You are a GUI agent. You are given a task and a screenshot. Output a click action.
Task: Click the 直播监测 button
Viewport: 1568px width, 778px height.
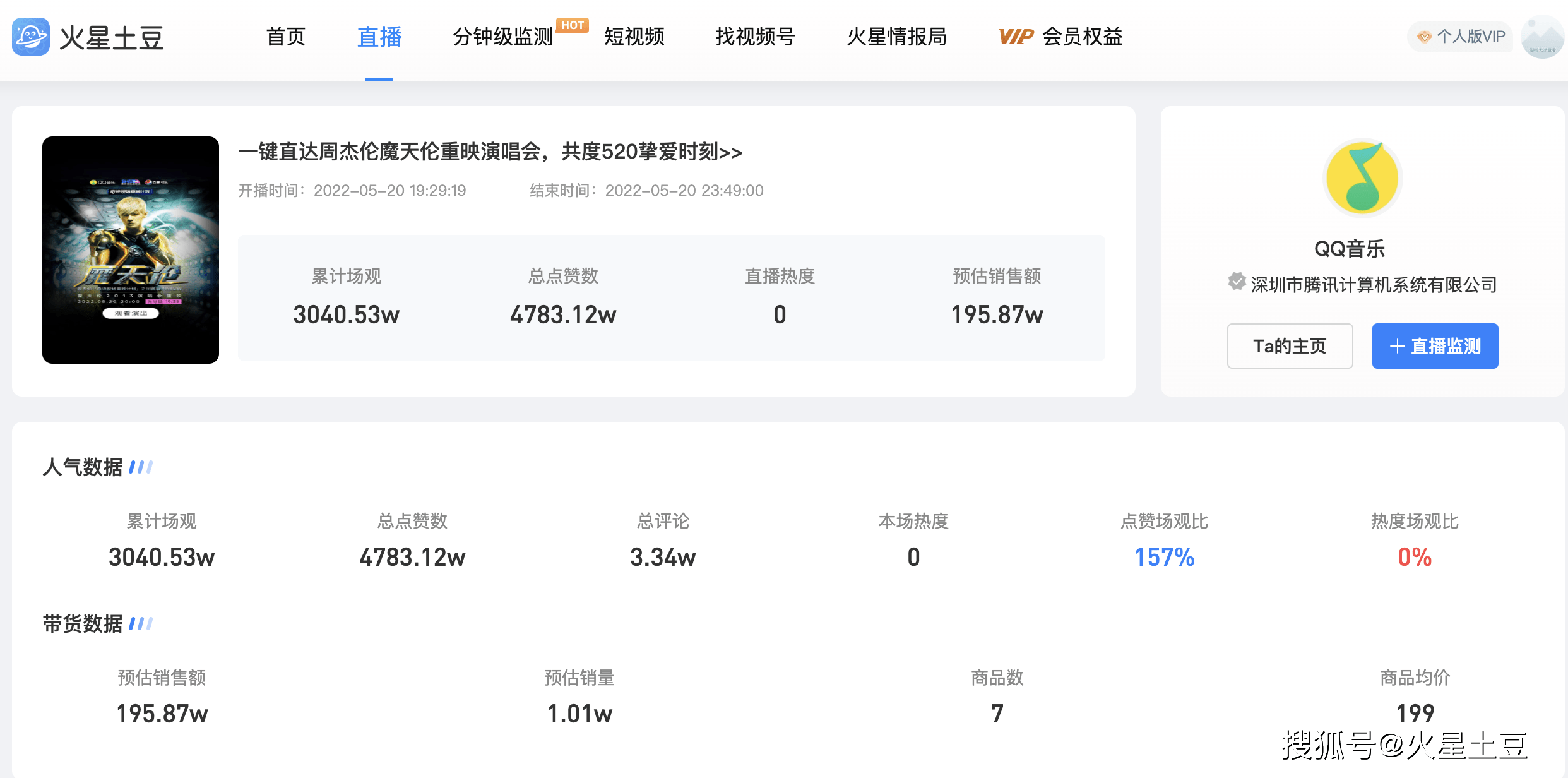(x=1435, y=346)
